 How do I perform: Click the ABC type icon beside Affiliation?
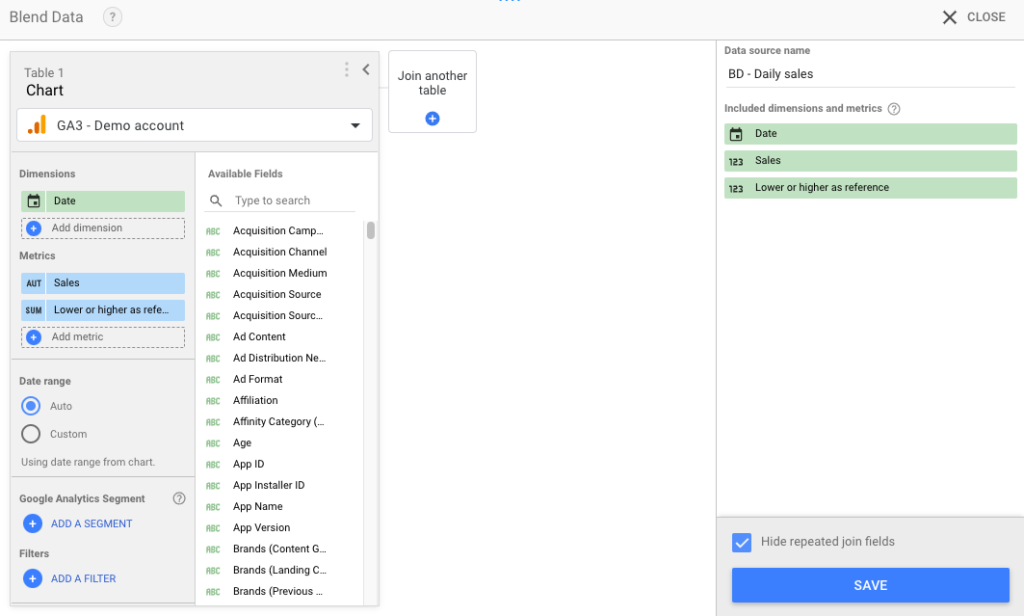213,401
